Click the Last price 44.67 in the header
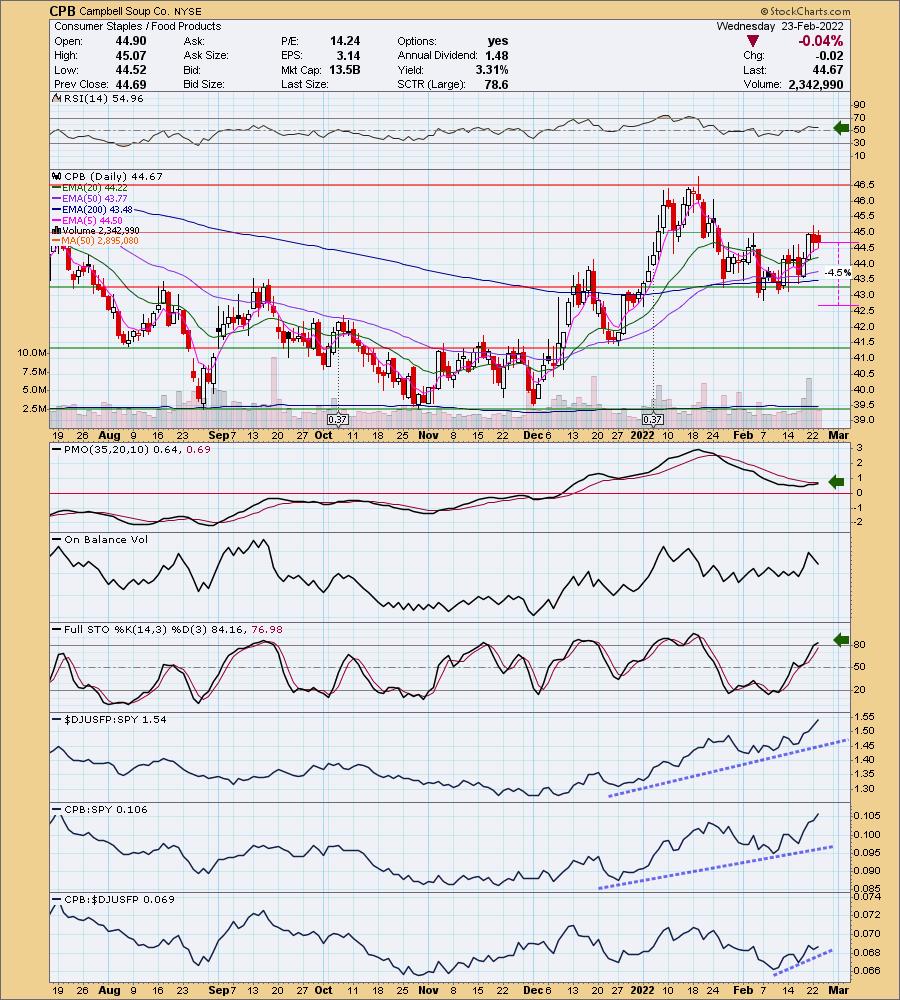The height and width of the screenshot is (1000, 900). pyautogui.click(x=828, y=70)
